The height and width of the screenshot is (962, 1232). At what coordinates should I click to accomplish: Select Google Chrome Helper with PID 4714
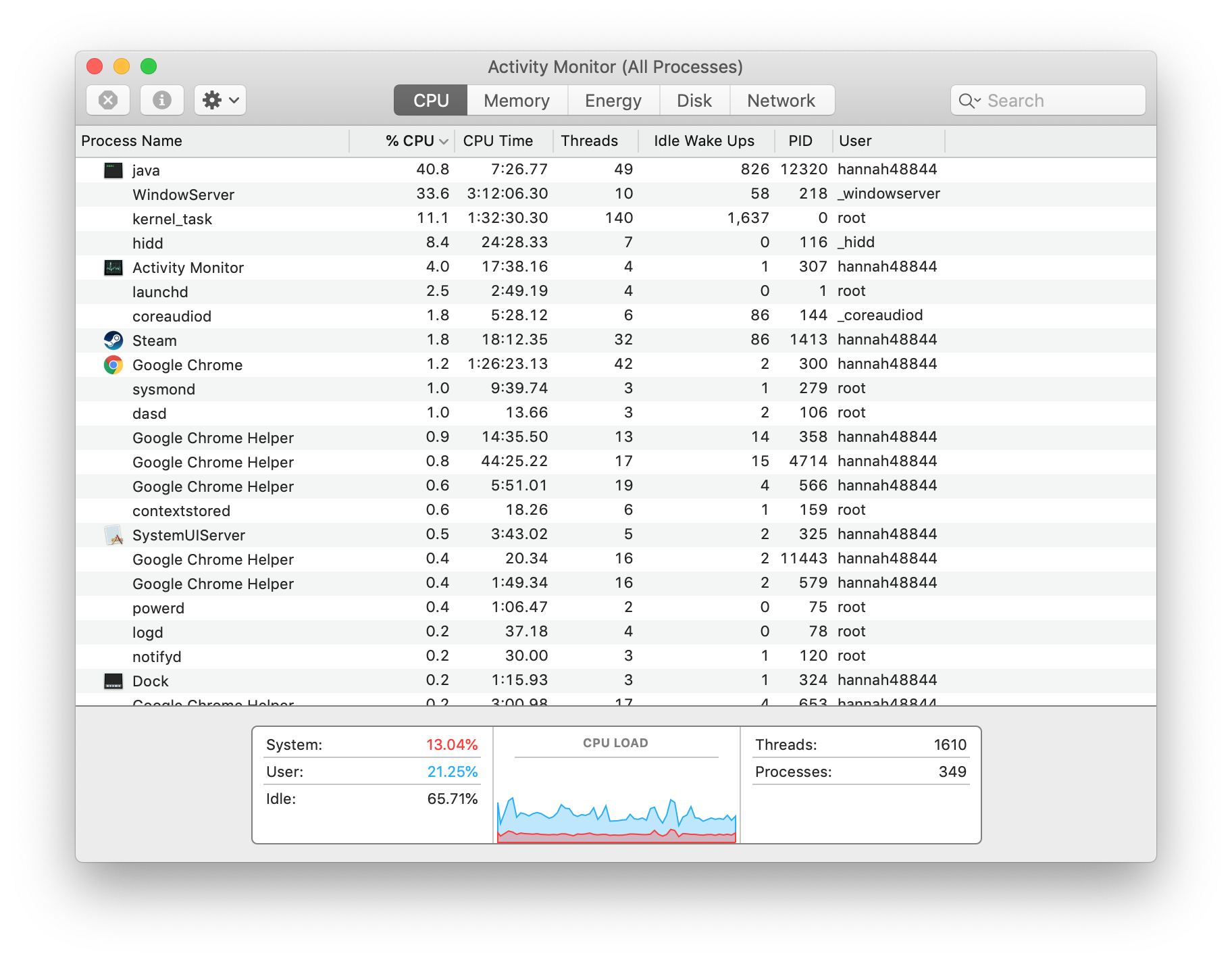(616, 462)
